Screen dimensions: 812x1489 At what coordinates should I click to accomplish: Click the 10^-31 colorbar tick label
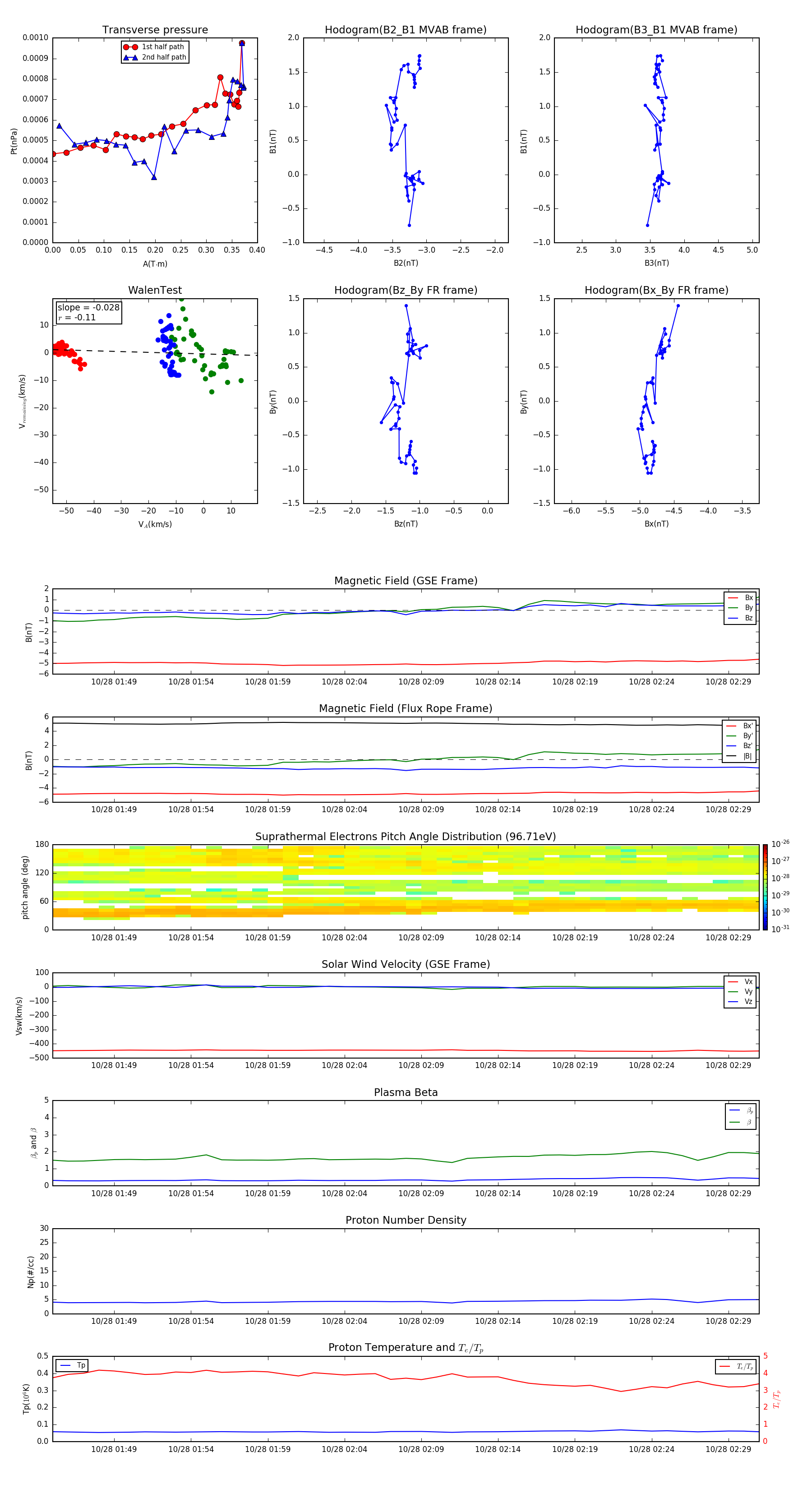[780, 929]
